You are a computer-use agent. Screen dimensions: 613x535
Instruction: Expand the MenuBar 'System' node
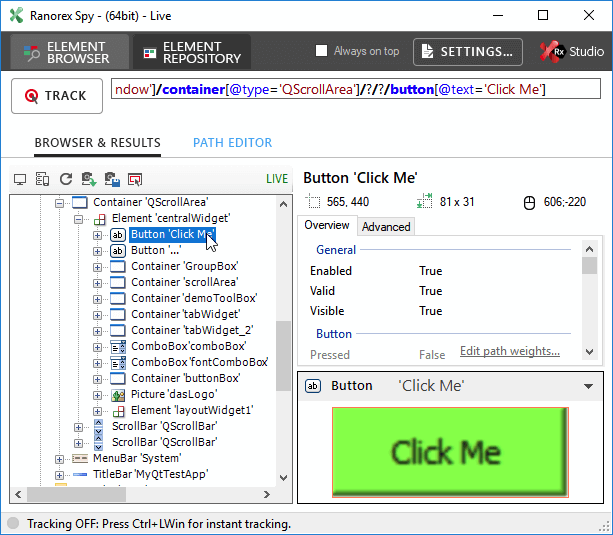coord(59,459)
